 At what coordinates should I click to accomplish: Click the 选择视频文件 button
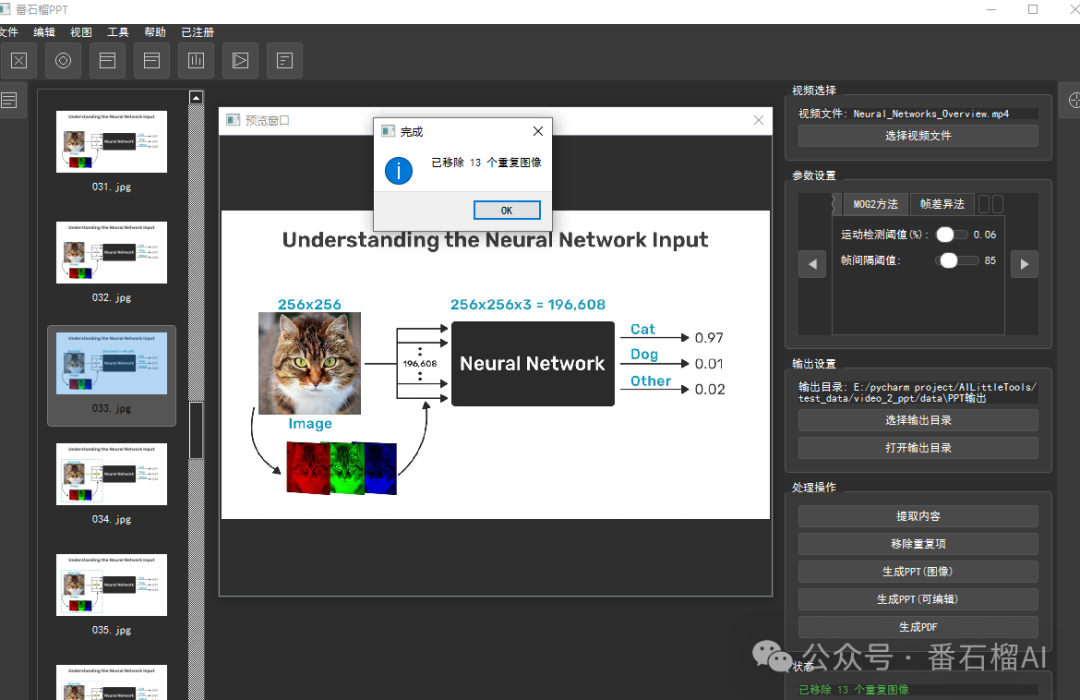click(x=918, y=136)
